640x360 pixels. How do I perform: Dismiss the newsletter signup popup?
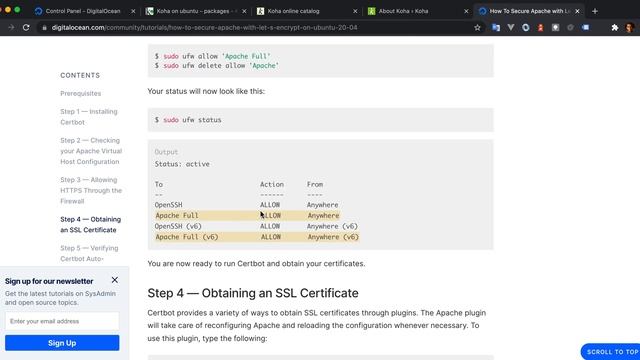(115, 280)
